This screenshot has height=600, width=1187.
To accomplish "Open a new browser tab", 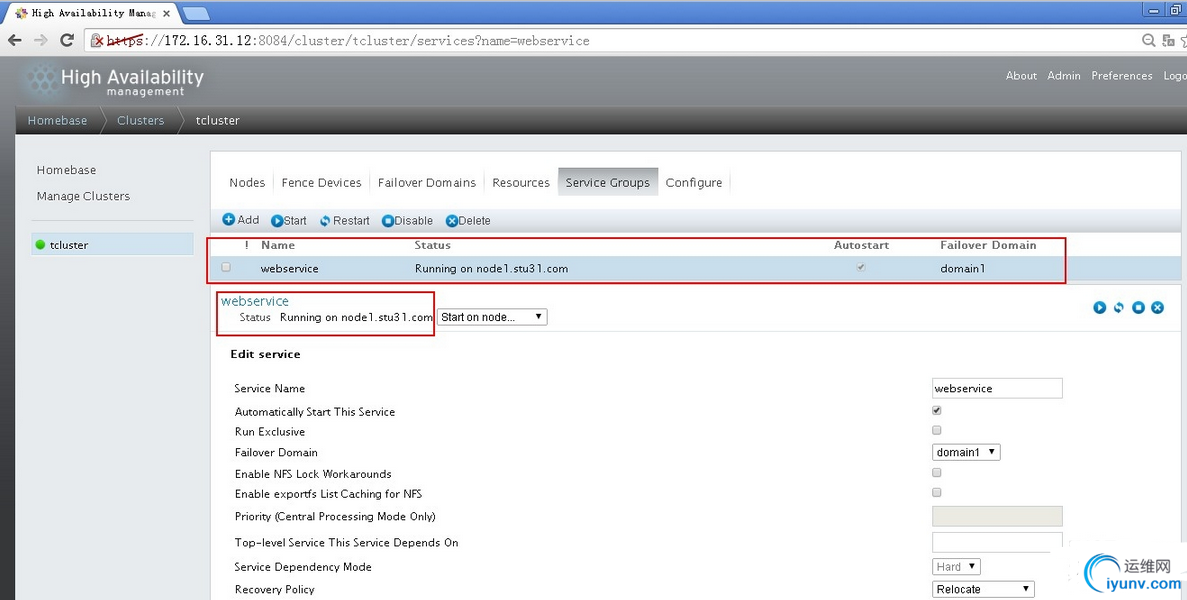I will [196, 14].
